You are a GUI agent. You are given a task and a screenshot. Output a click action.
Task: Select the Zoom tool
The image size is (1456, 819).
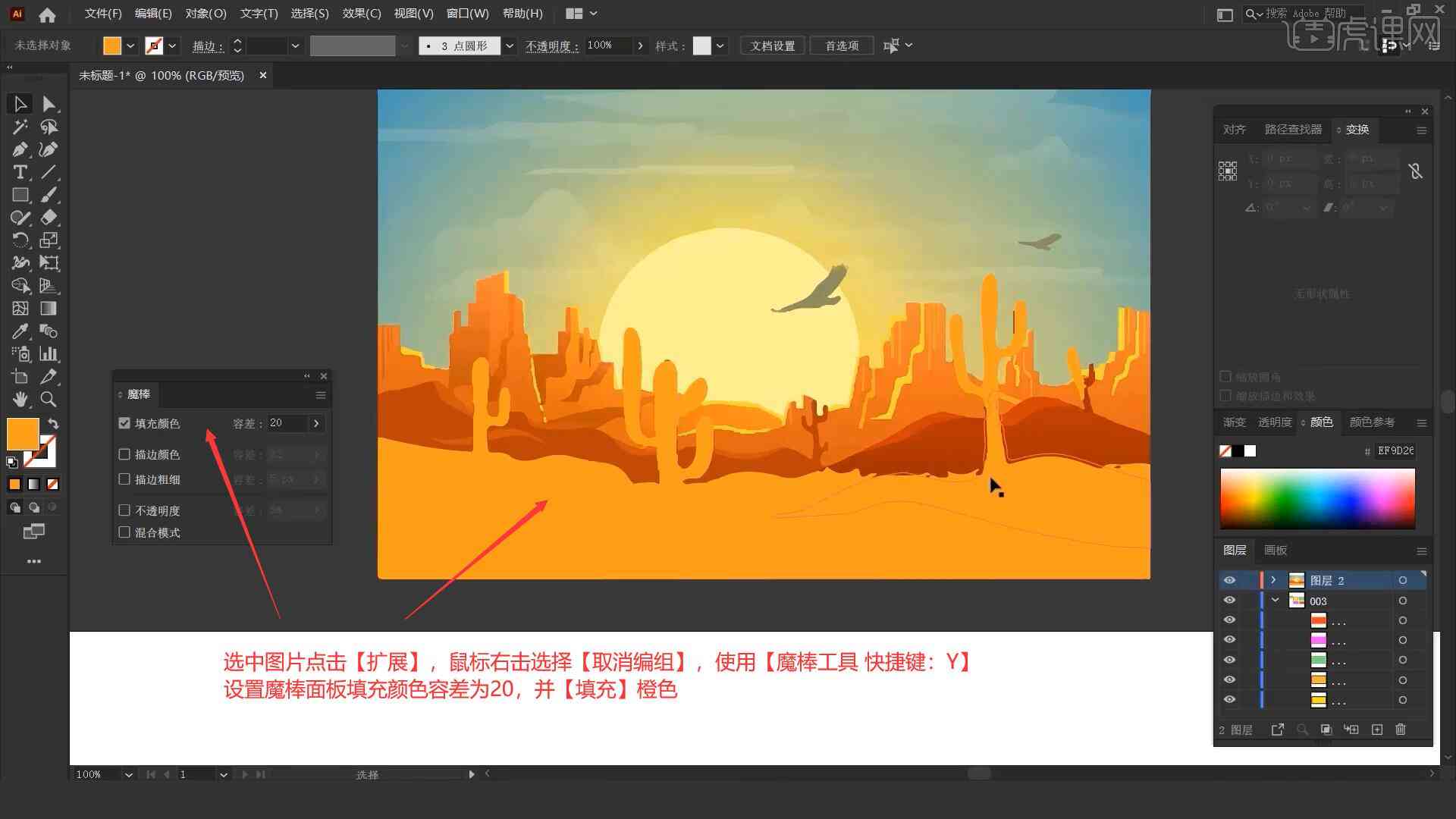pyautogui.click(x=48, y=400)
